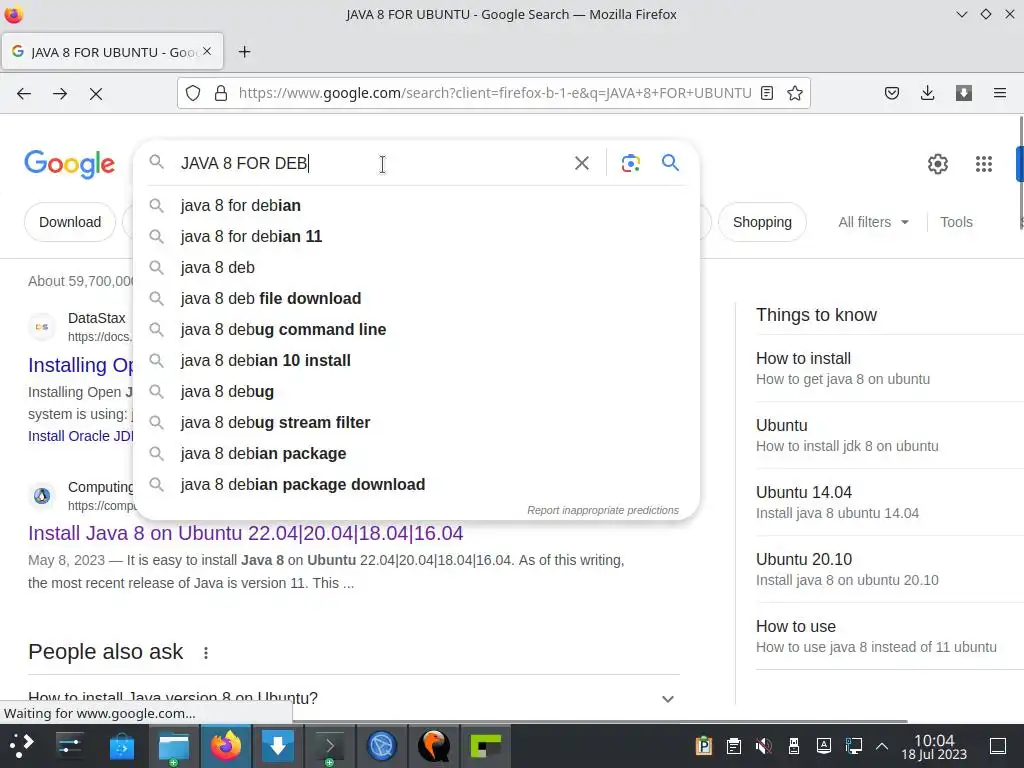The image size is (1024, 768).
Task: Open How to use in Things to know
Action: [889, 636]
